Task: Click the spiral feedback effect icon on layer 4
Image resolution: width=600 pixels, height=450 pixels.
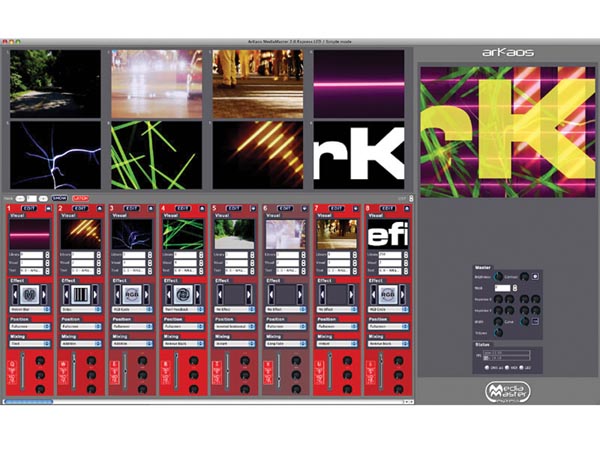Action: click(183, 294)
